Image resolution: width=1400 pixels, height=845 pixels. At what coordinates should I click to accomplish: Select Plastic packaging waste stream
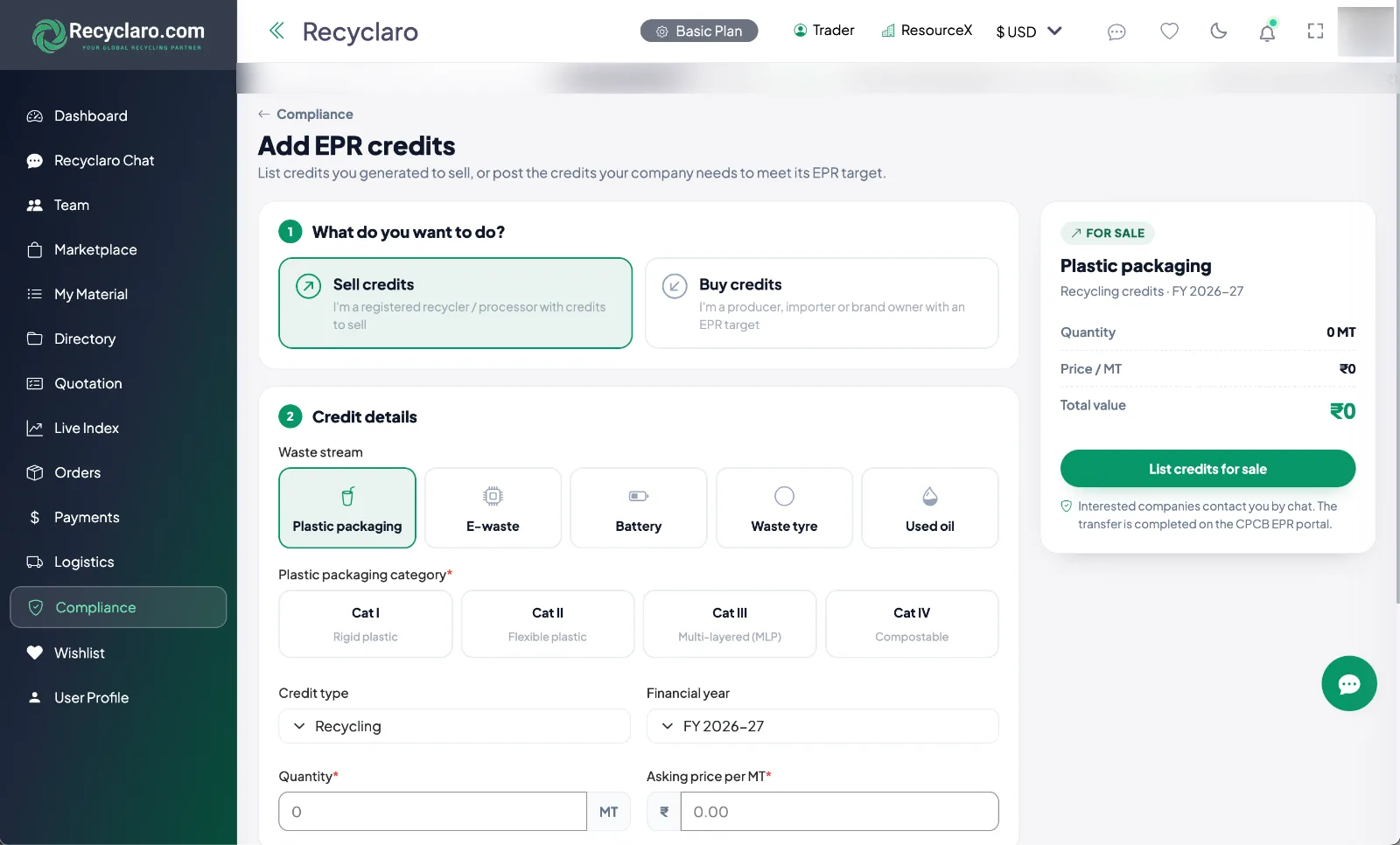coord(347,508)
